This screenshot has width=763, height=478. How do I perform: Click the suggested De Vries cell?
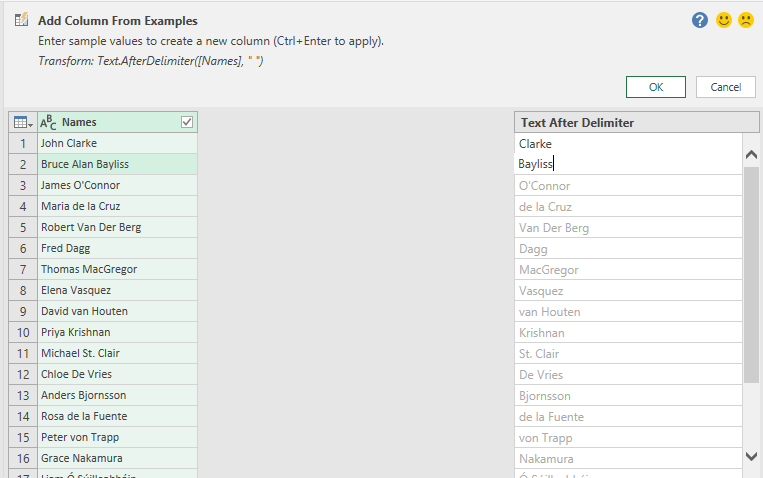628,374
